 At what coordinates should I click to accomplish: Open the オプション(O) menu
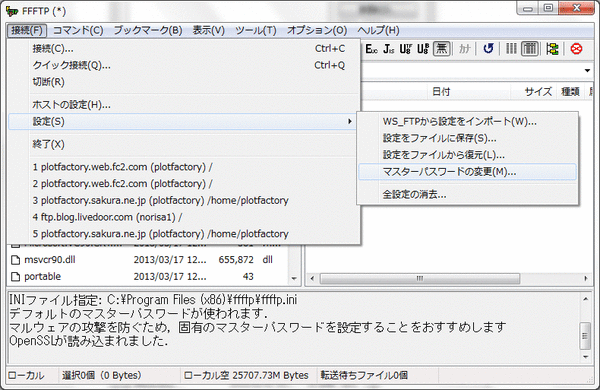click(317, 30)
